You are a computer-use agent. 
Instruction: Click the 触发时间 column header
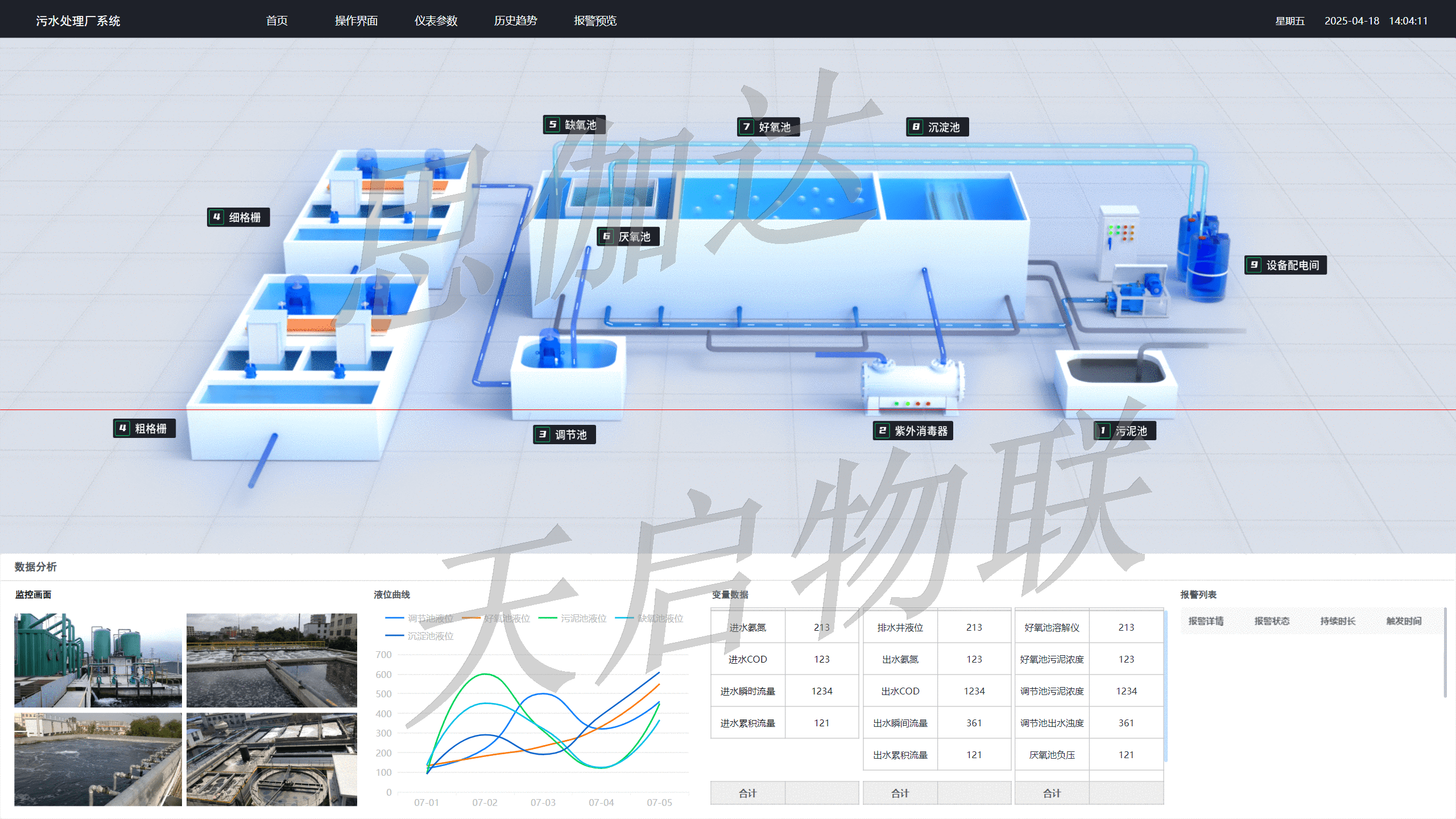click(1404, 621)
